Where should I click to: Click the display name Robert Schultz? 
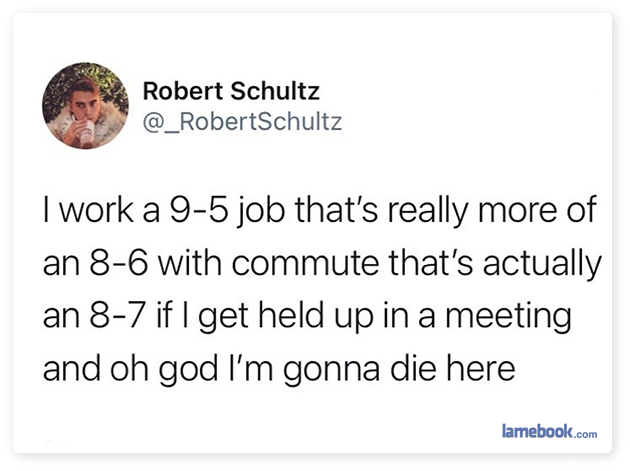pyautogui.click(x=231, y=91)
